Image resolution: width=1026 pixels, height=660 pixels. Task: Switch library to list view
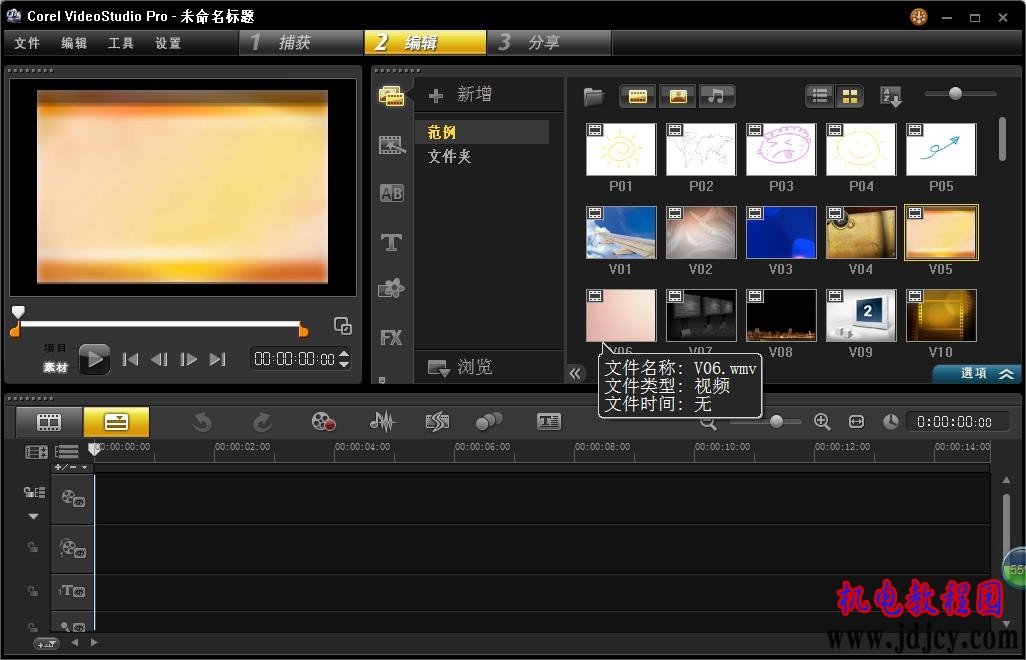(x=820, y=97)
